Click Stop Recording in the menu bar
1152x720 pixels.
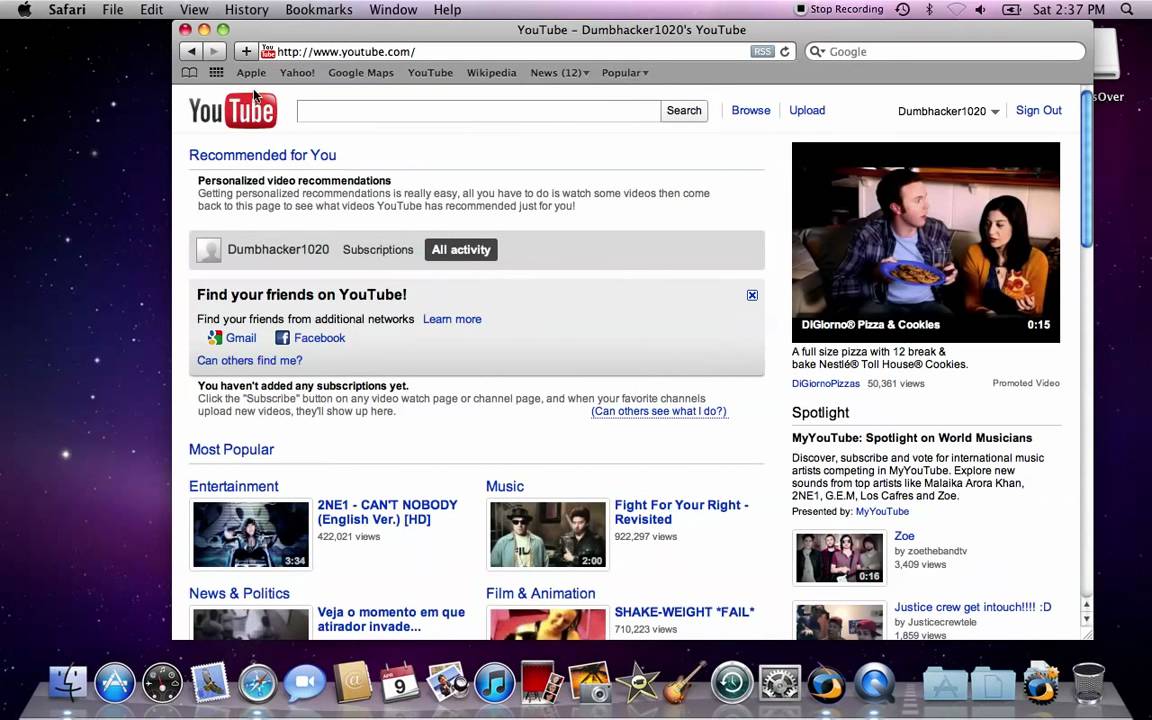(839, 10)
